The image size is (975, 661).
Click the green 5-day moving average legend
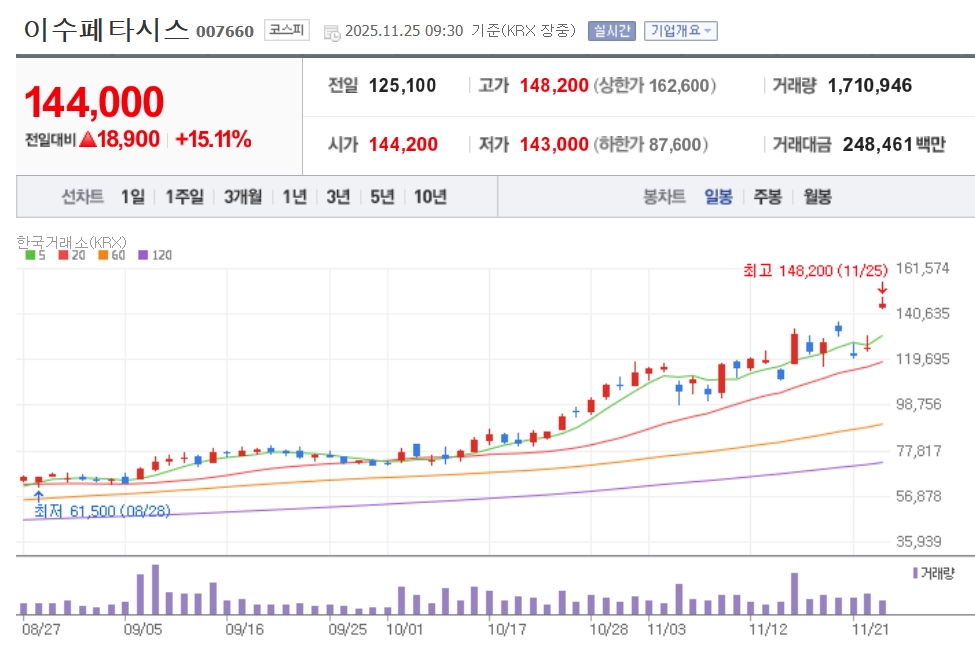pos(35,255)
